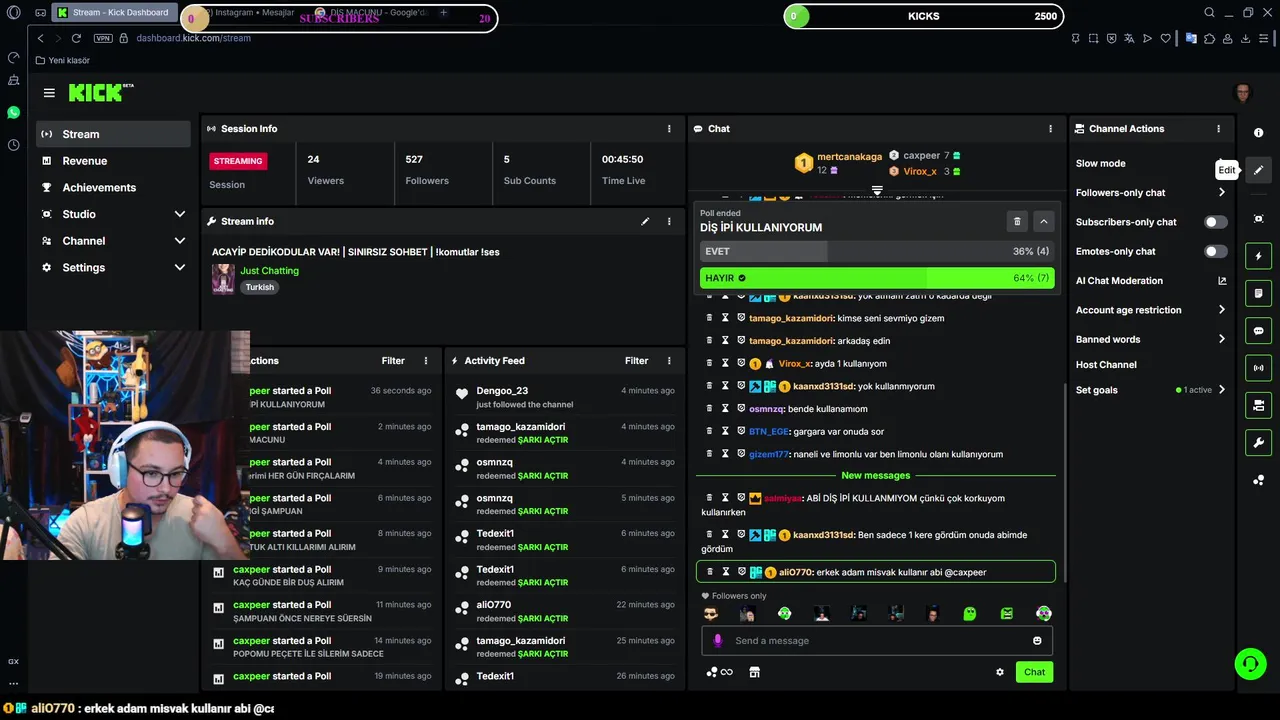Expand Banned words settings
Image resolution: width=1280 pixels, height=720 pixels.
1151,339
